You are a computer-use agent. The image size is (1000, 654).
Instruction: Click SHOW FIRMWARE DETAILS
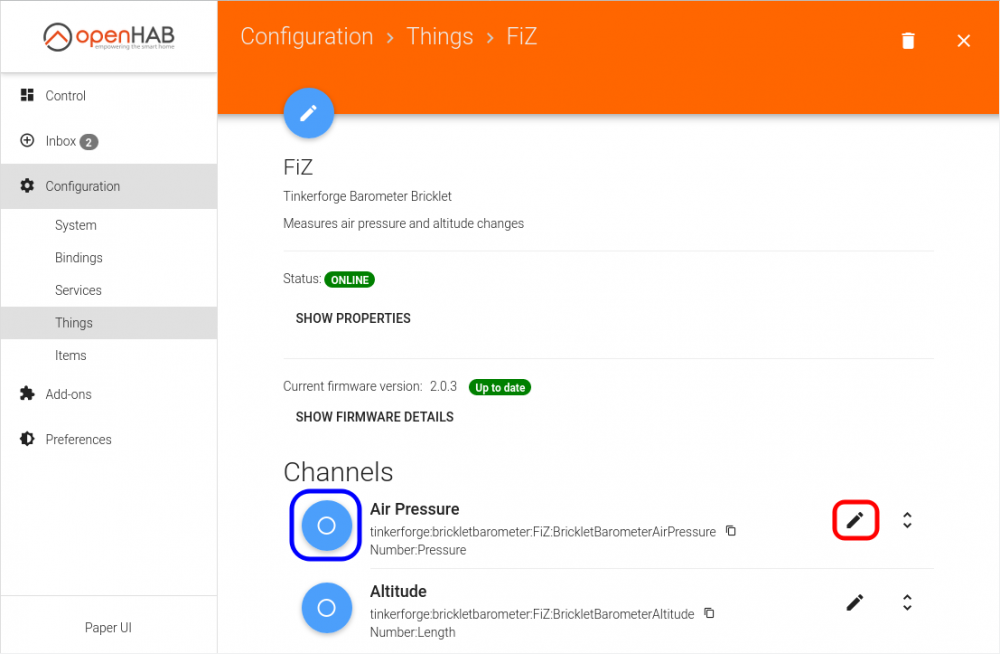coord(374,417)
